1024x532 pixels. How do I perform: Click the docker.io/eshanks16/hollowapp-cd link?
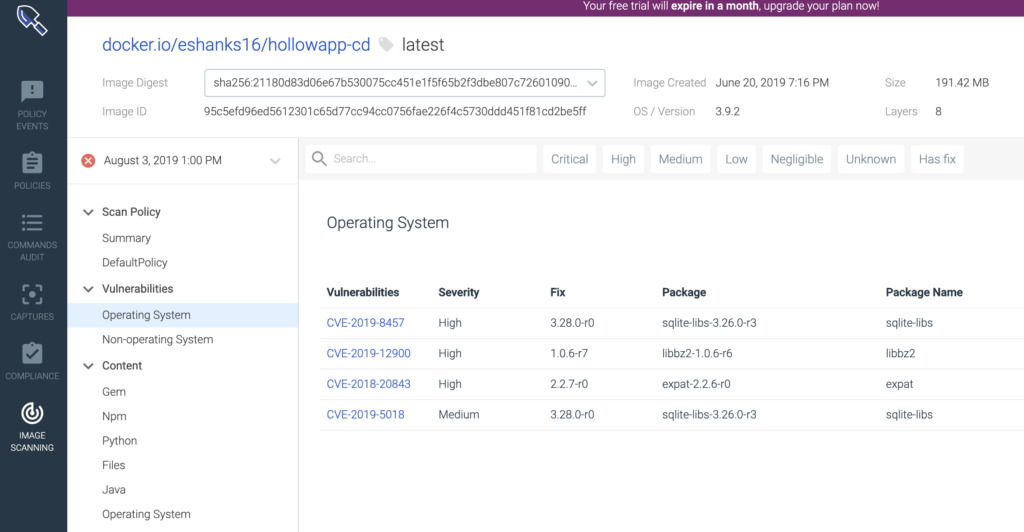click(x=236, y=45)
